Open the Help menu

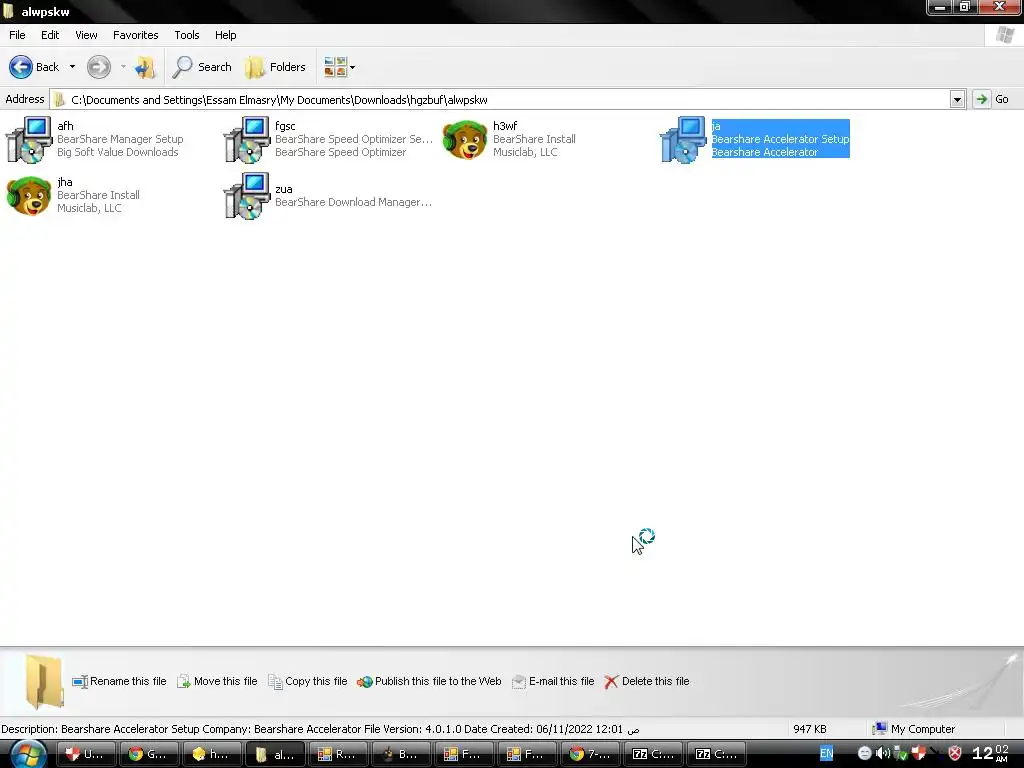coord(225,35)
